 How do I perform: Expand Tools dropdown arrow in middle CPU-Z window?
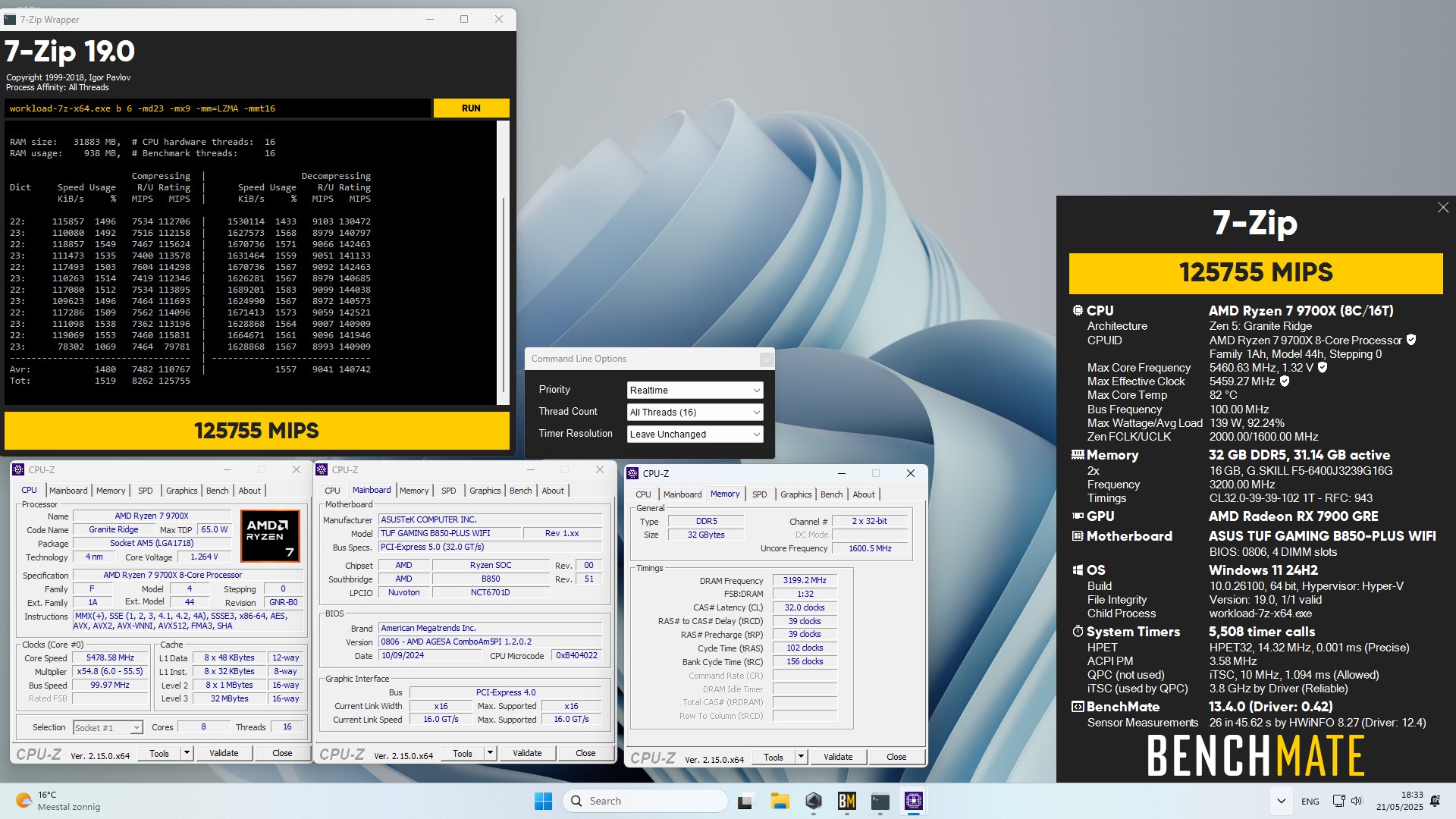490,753
